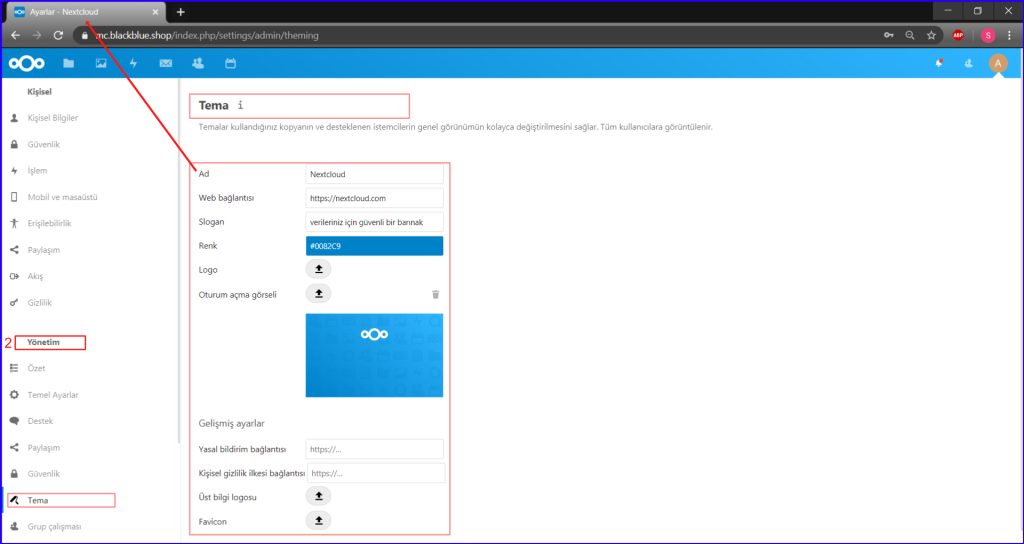Click Kişisel gizlilik ilkesi bağlantısı input

(376, 473)
